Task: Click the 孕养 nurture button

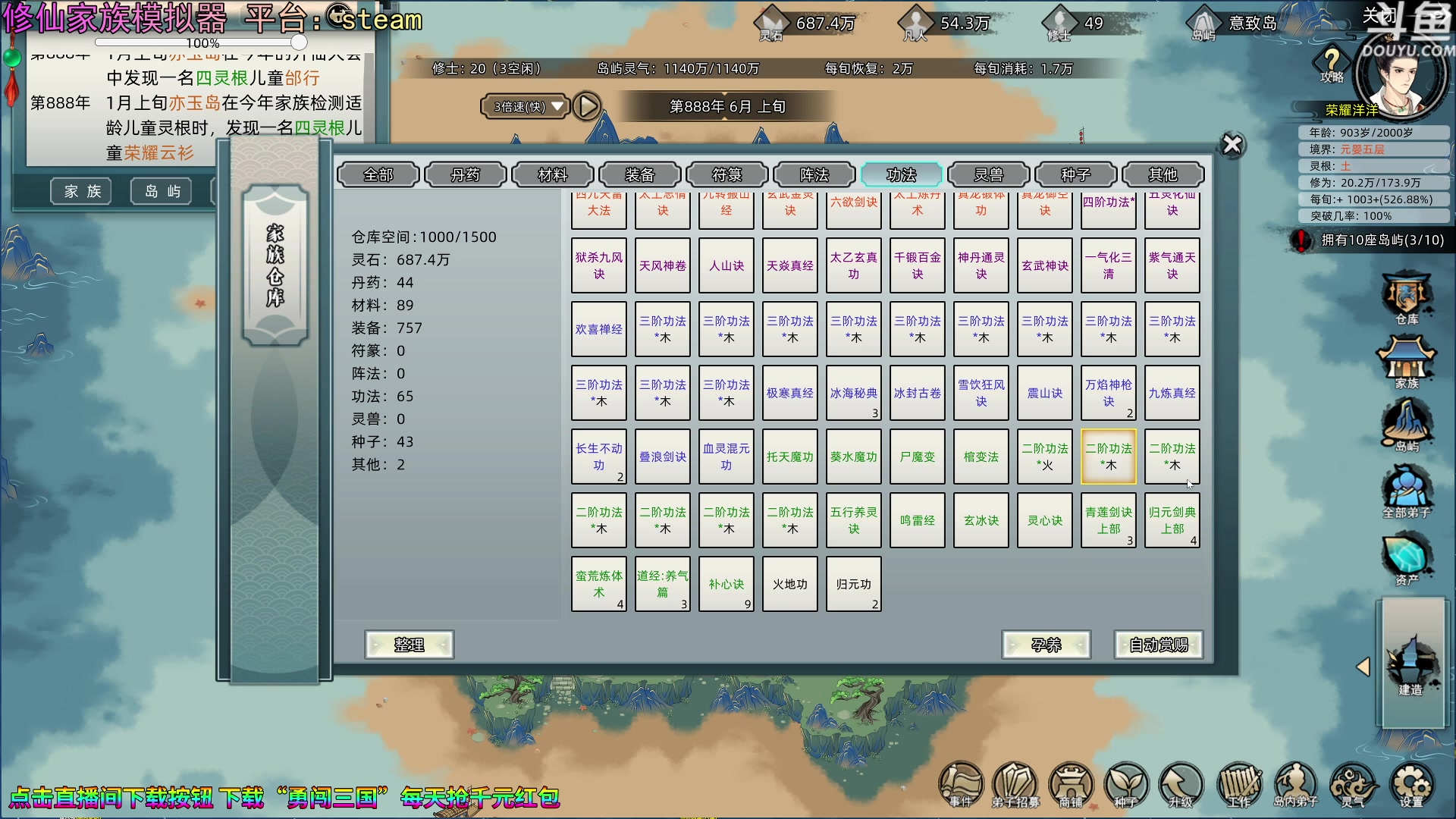Action: 1046,645
